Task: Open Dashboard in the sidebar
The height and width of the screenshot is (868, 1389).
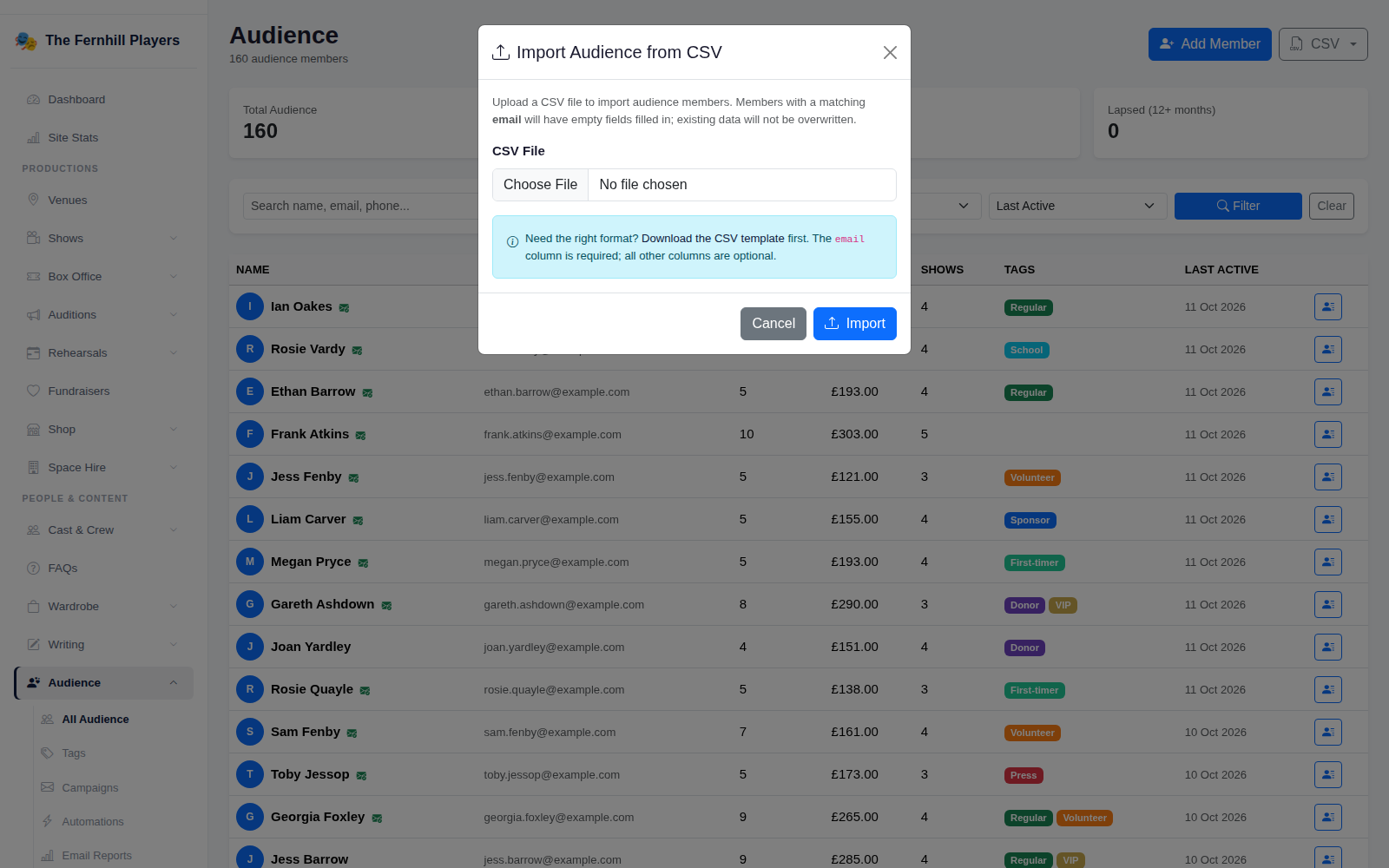Action: (104, 100)
